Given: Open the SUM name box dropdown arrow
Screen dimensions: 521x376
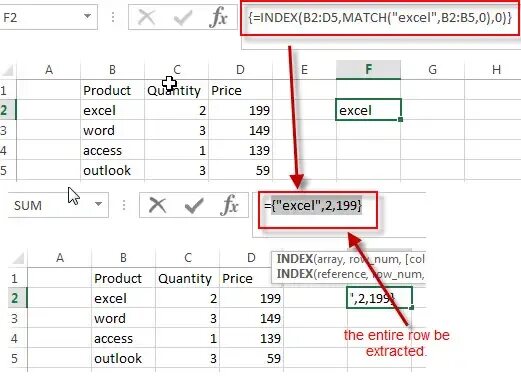Looking at the screenshot, I should 98,204.
